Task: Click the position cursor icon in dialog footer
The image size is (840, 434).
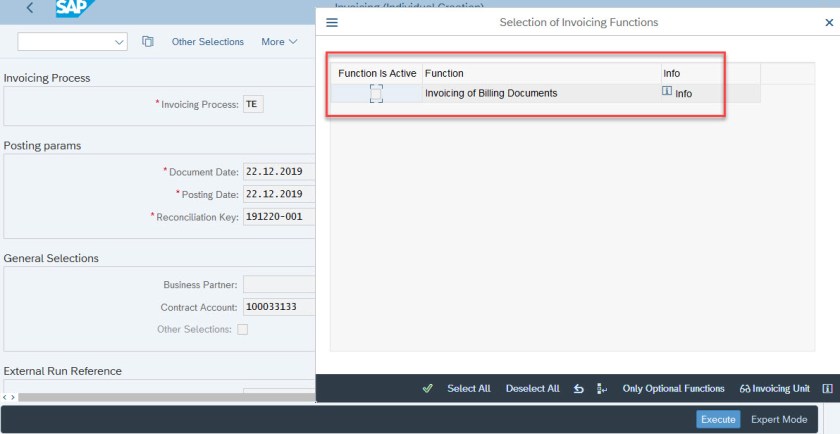Action: click(x=602, y=388)
